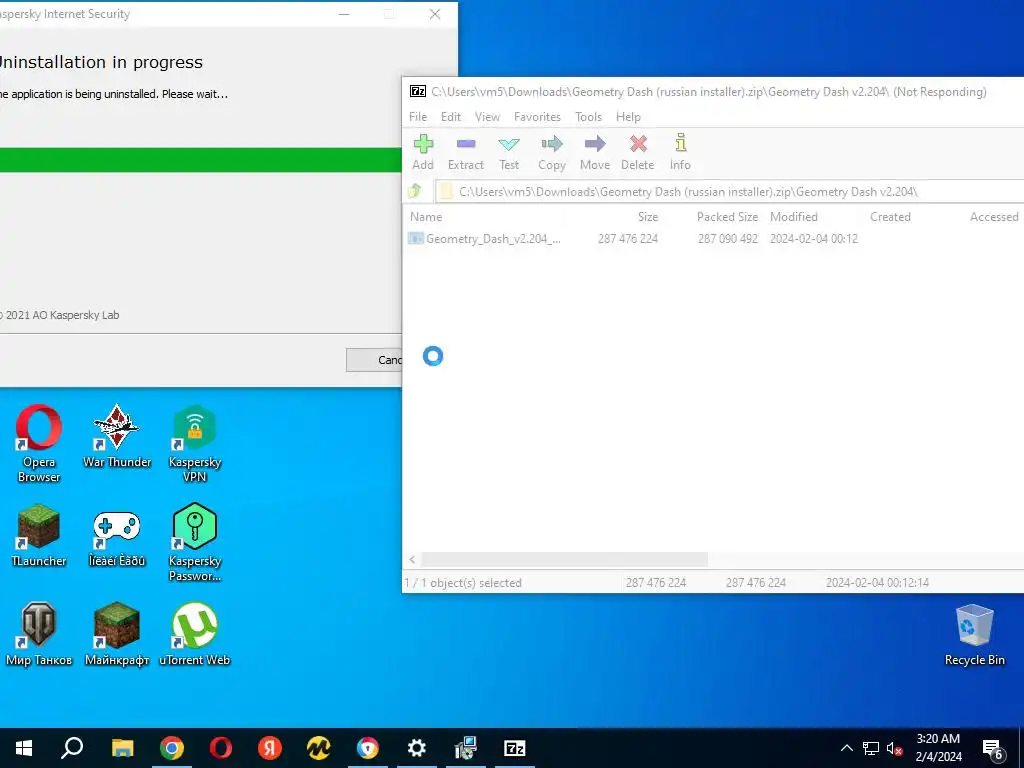Select Kaspersky VPN desktop shortcut

coord(195,443)
